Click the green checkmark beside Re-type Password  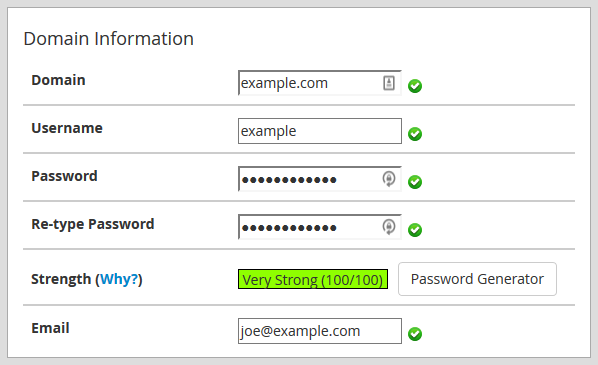(x=415, y=230)
